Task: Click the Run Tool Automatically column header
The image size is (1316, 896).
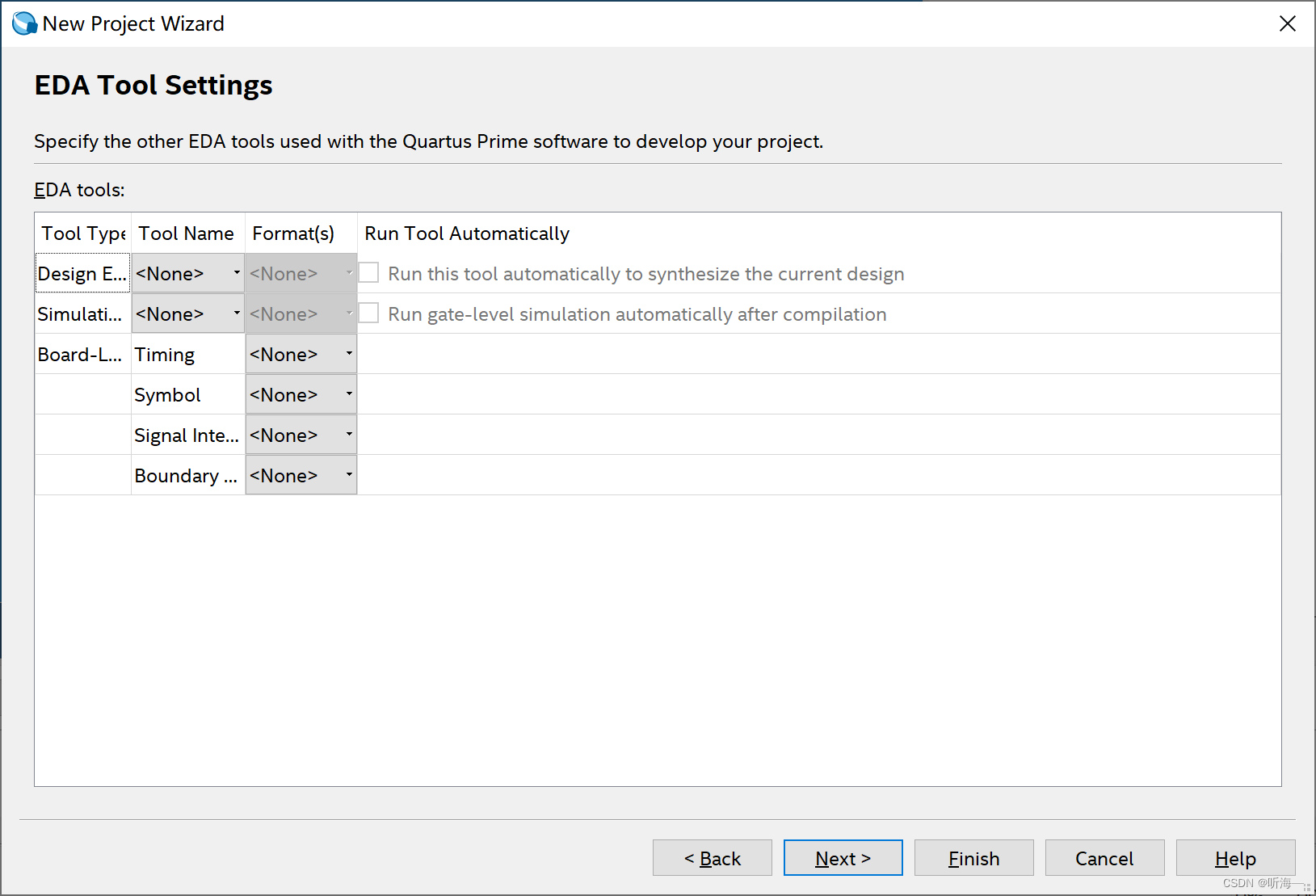Action: [467, 233]
